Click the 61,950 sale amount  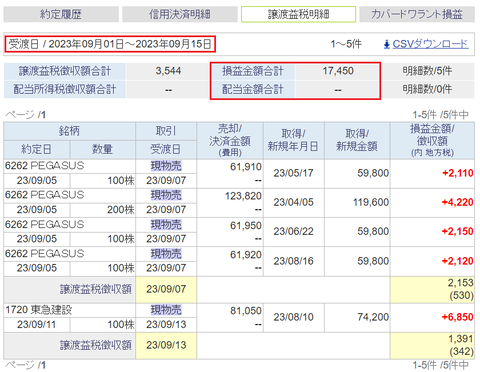coord(246,226)
